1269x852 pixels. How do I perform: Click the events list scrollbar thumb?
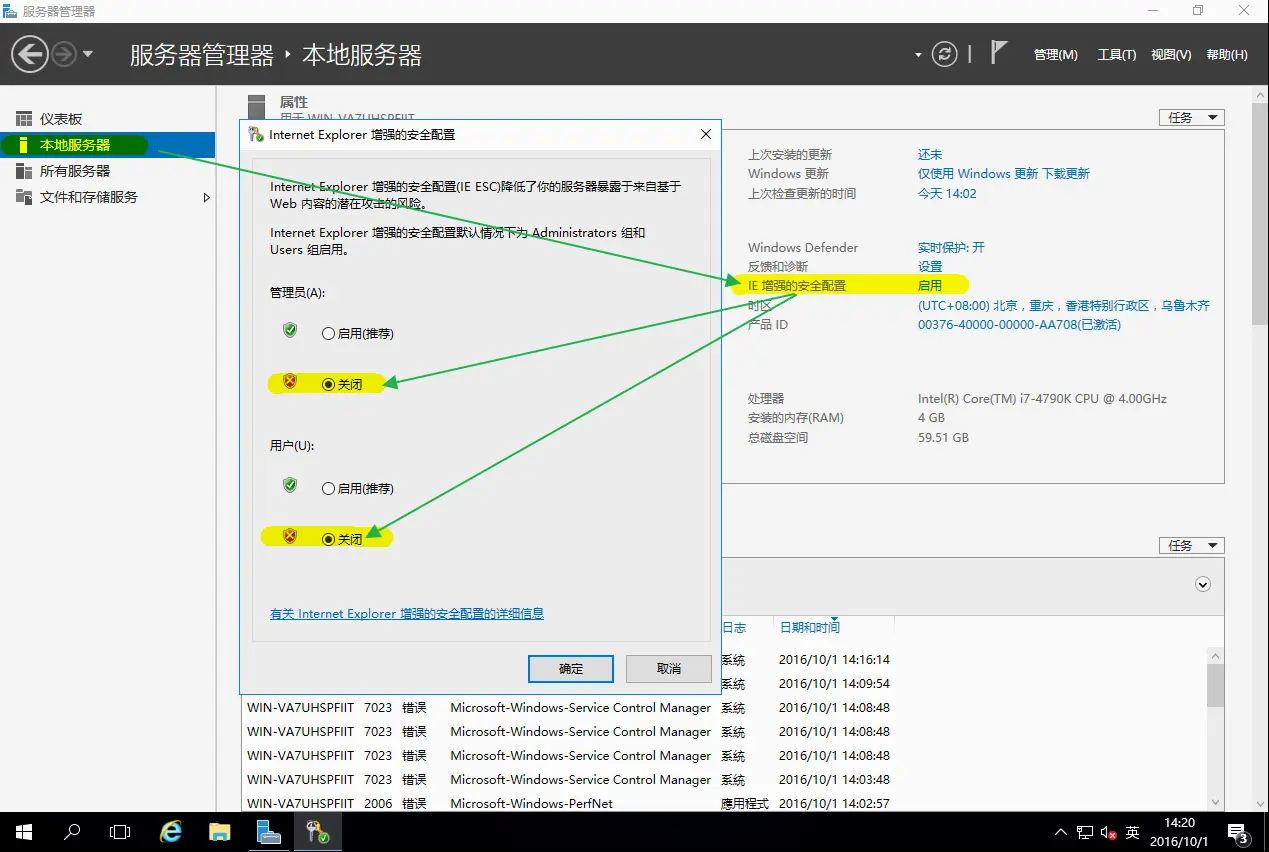(1215, 686)
